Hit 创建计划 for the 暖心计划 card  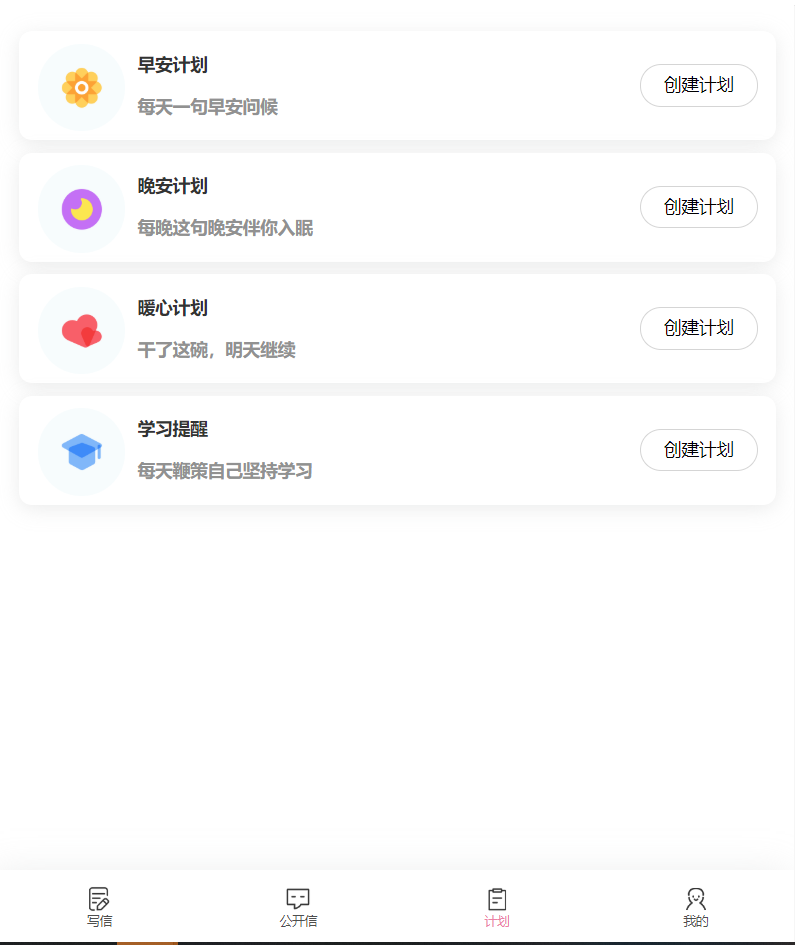click(698, 328)
